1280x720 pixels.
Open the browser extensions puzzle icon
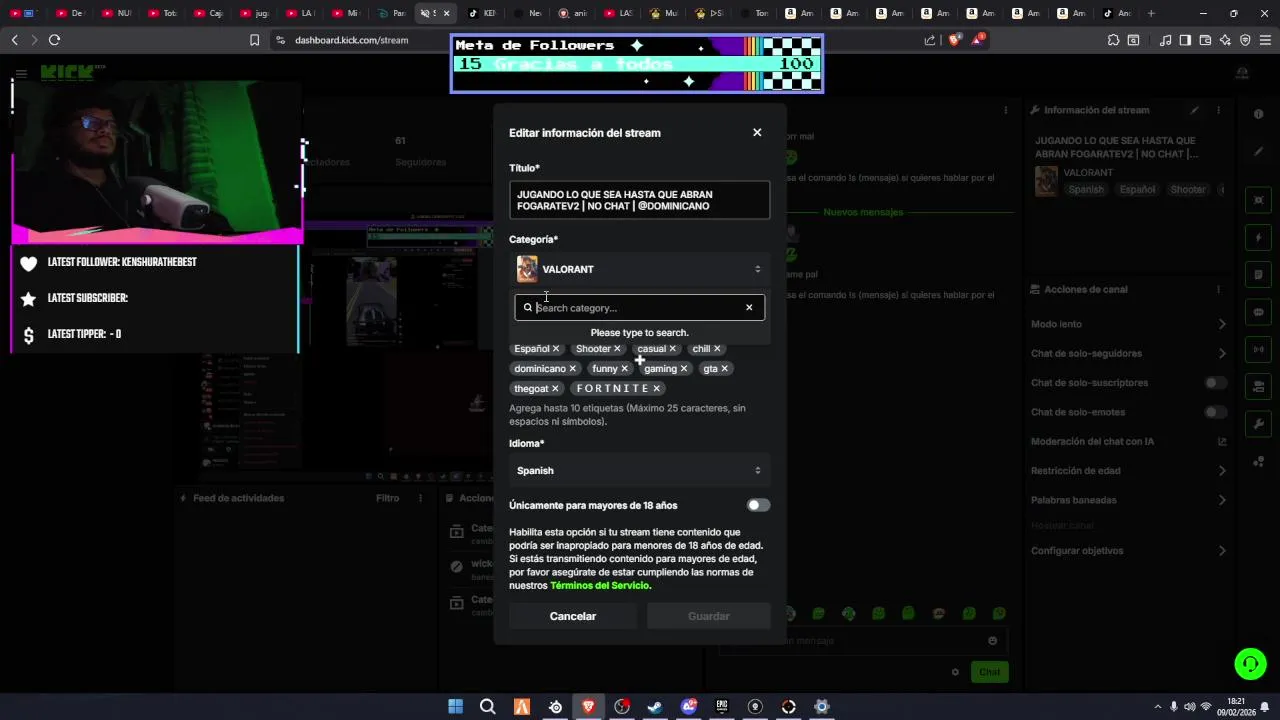point(1113,40)
